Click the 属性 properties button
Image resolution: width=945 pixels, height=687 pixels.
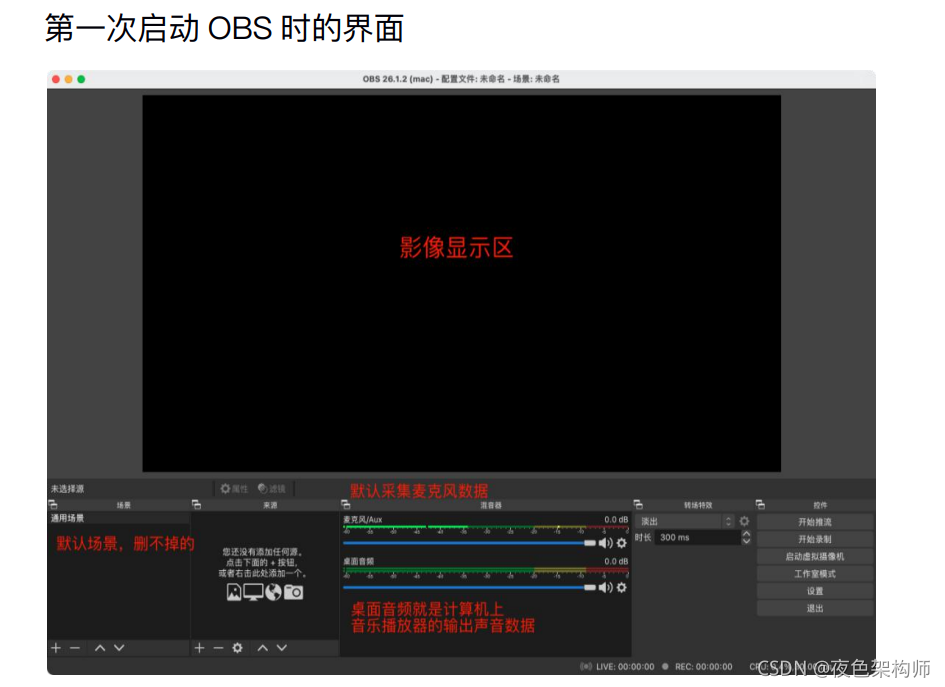click(234, 489)
